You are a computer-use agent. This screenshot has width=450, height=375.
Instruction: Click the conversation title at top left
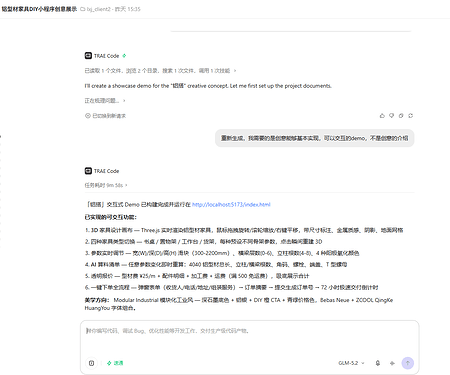point(39,9)
